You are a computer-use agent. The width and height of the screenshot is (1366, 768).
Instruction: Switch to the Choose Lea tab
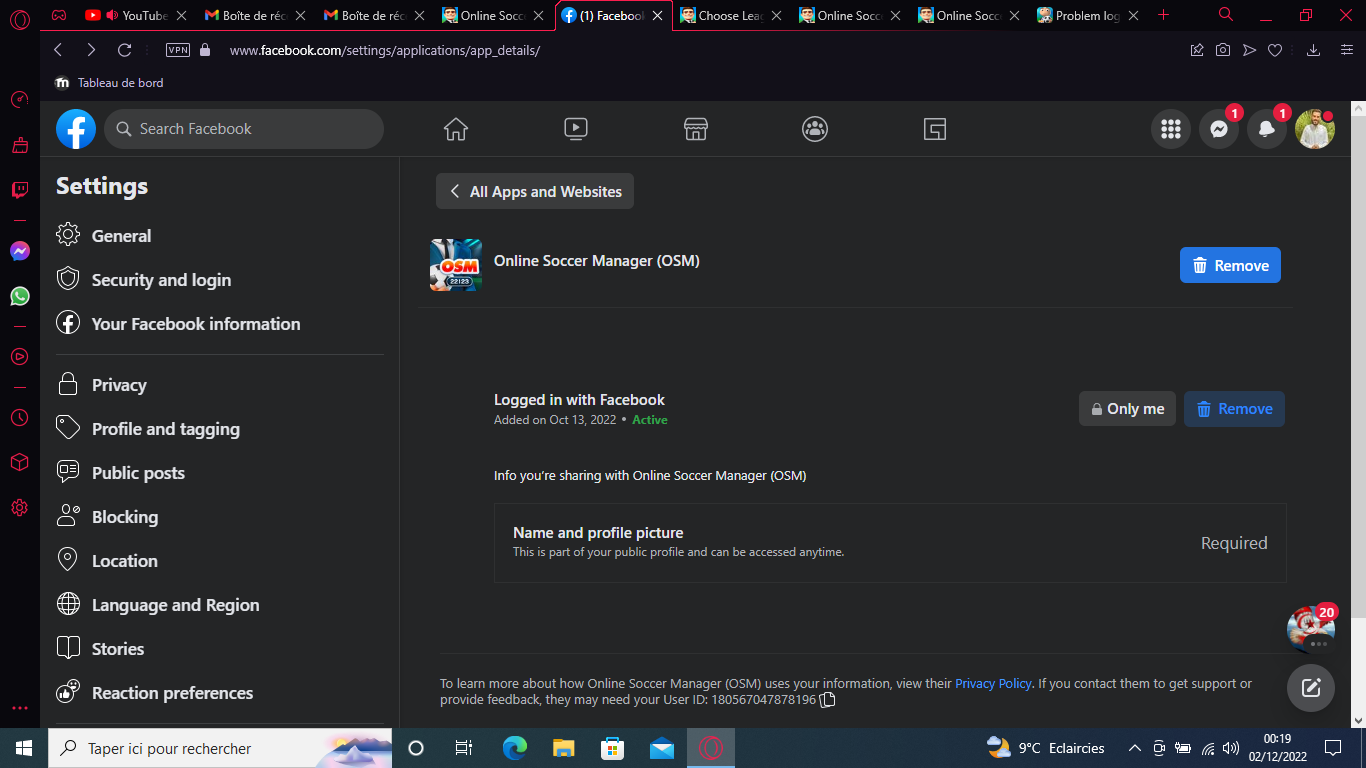(732, 16)
